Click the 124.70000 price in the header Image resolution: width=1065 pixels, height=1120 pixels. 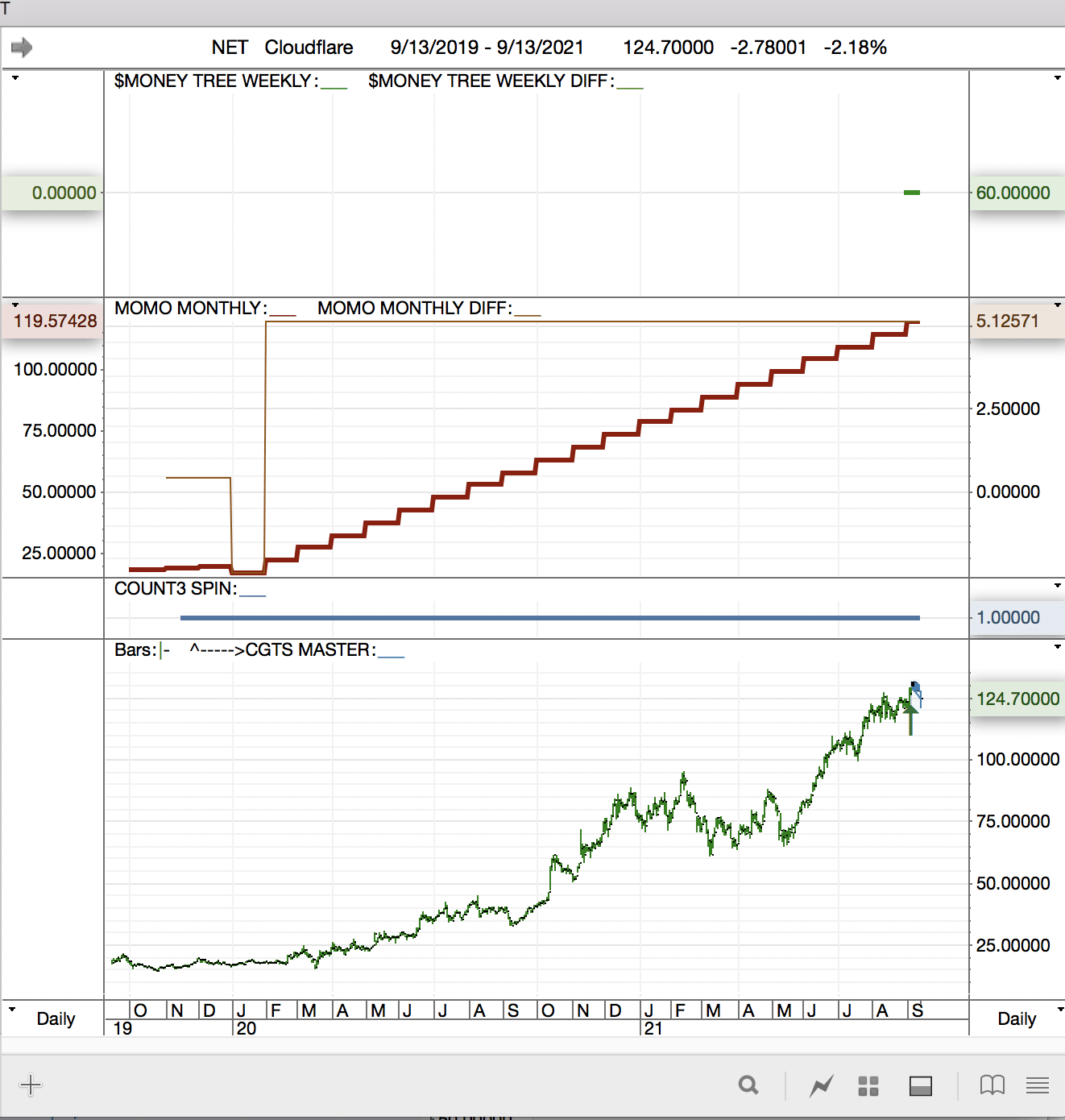point(668,48)
